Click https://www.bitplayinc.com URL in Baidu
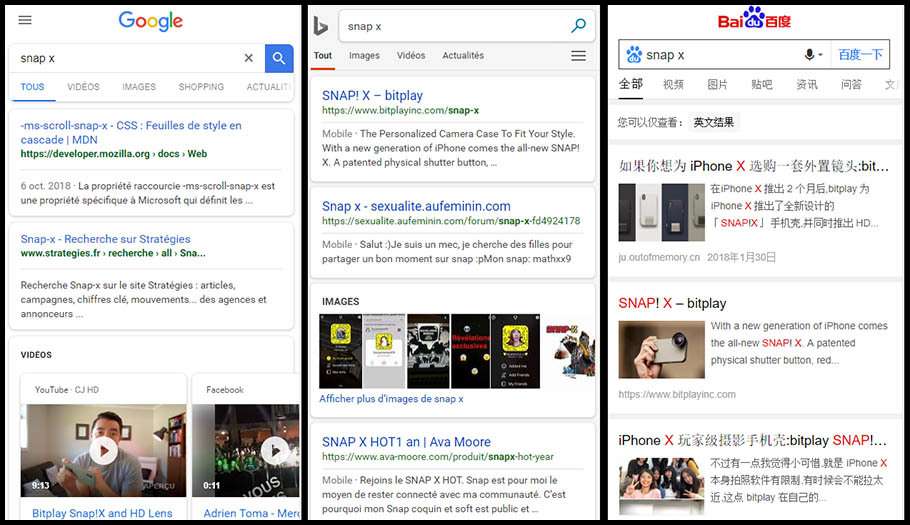 pos(677,394)
